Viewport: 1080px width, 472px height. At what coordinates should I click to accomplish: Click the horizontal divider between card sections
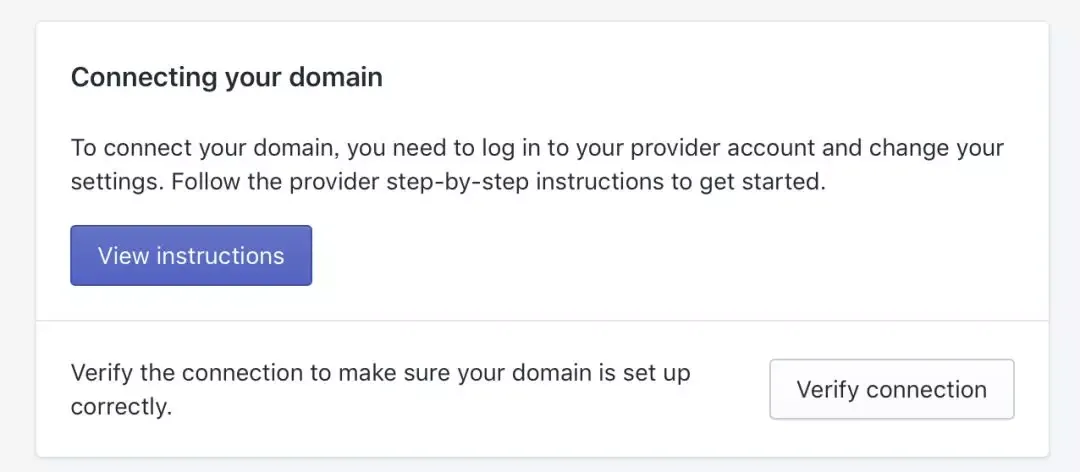[542, 320]
